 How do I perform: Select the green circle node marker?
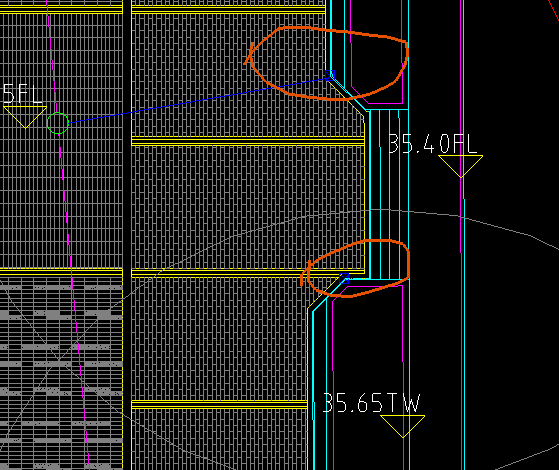[x=58, y=123]
